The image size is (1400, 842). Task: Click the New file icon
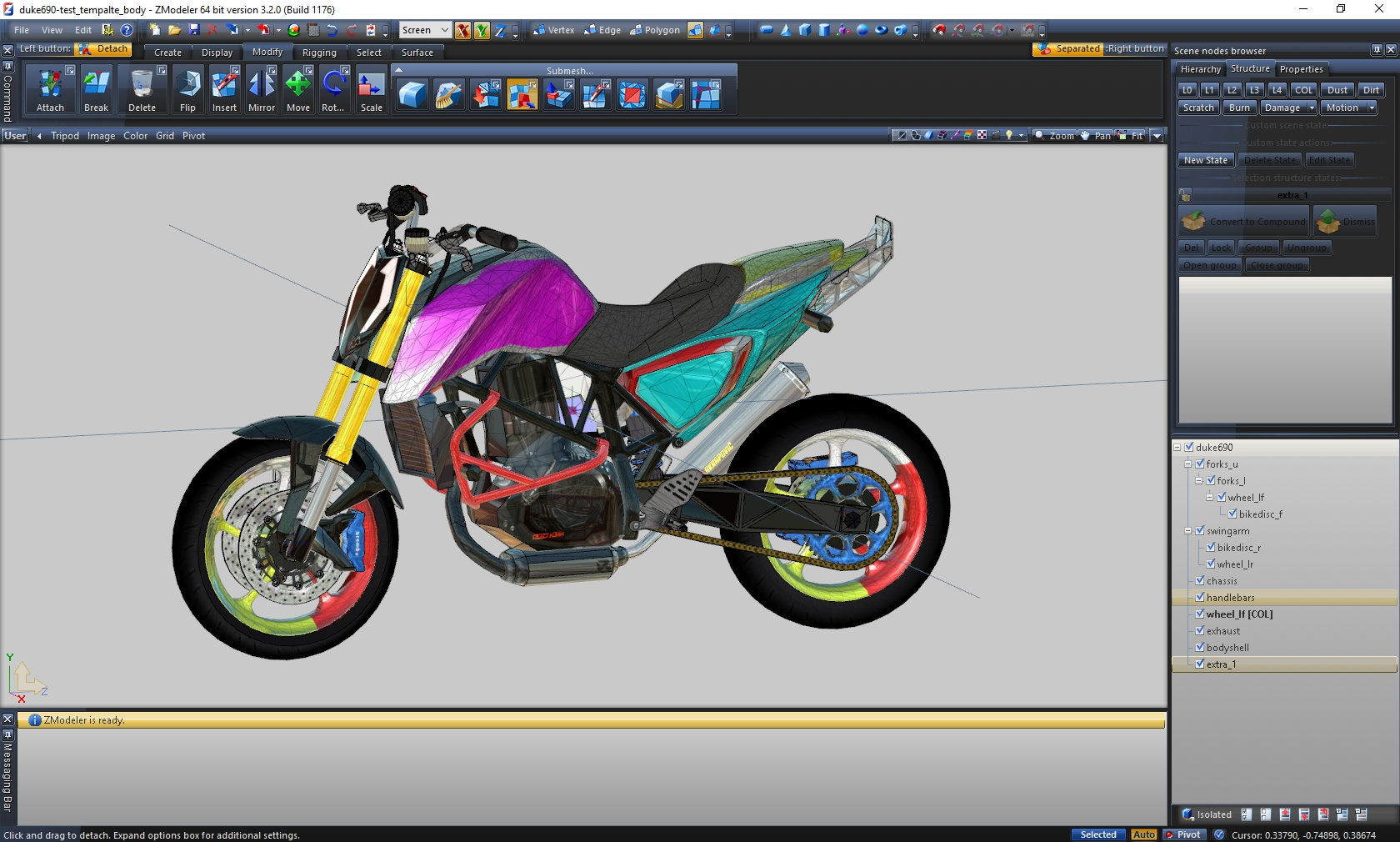(x=155, y=30)
